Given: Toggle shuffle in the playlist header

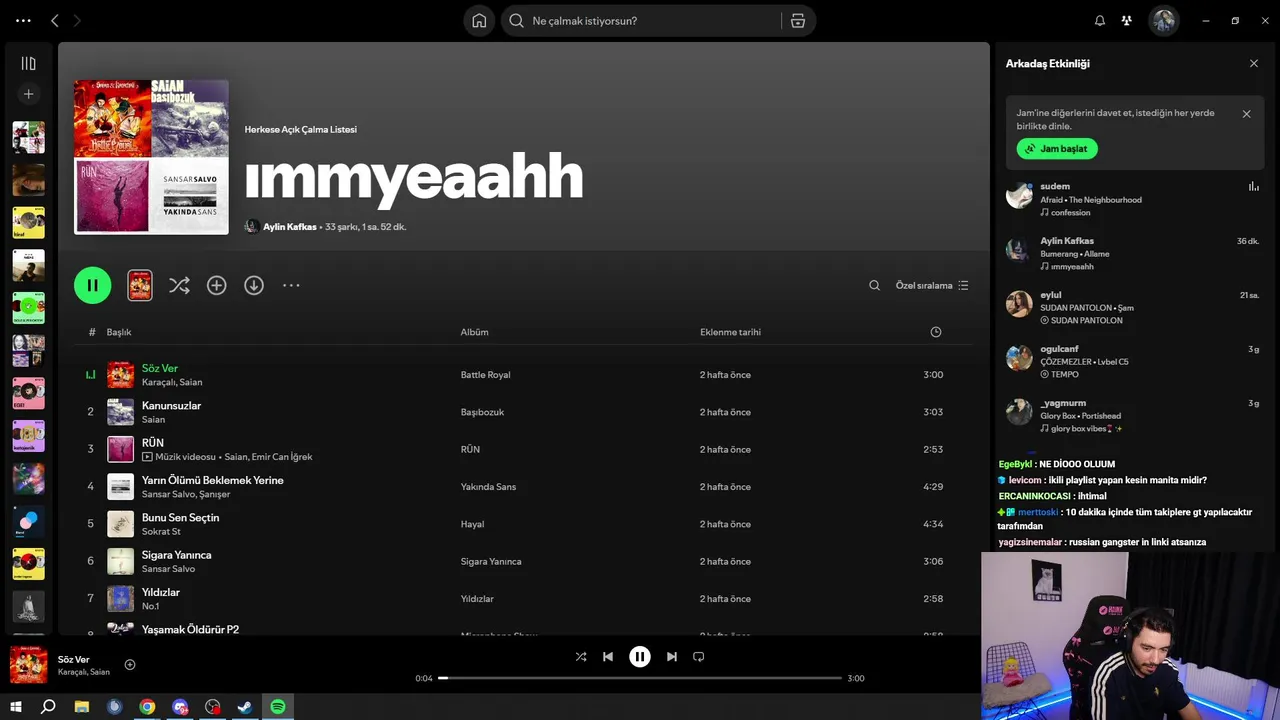Looking at the screenshot, I should coord(179,285).
